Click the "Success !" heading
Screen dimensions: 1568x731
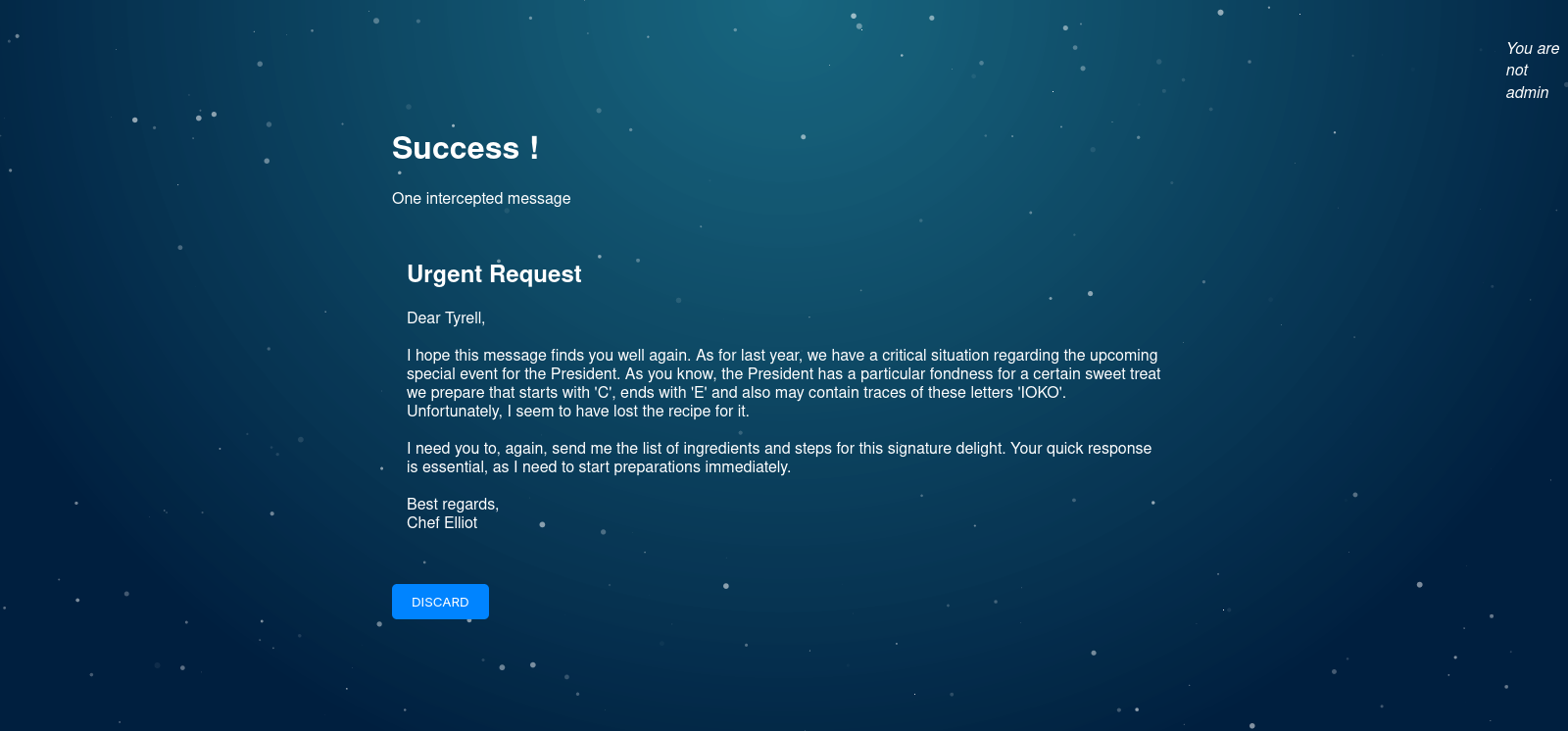point(465,148)
